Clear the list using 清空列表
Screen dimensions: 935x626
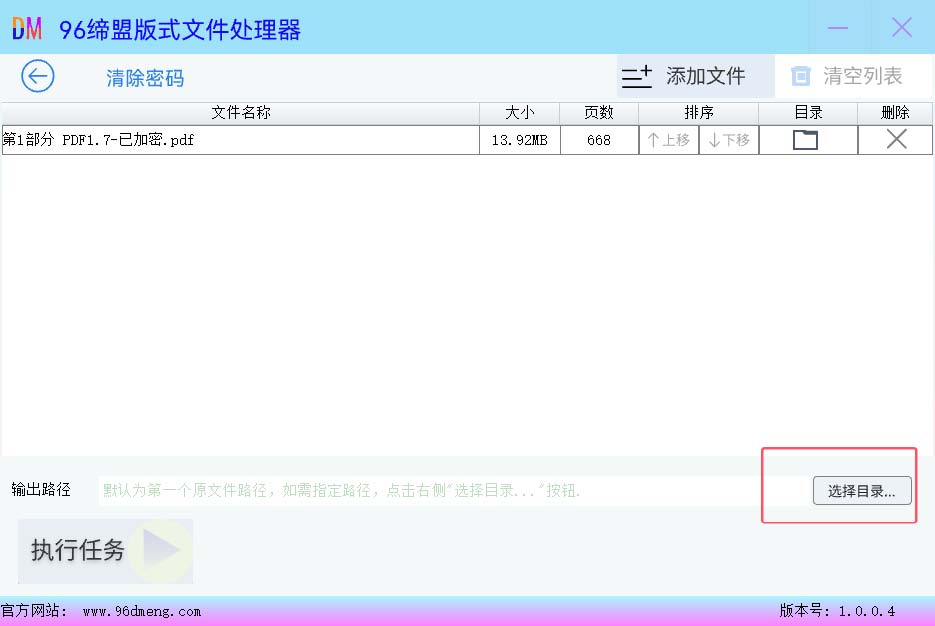click(847, 76)
